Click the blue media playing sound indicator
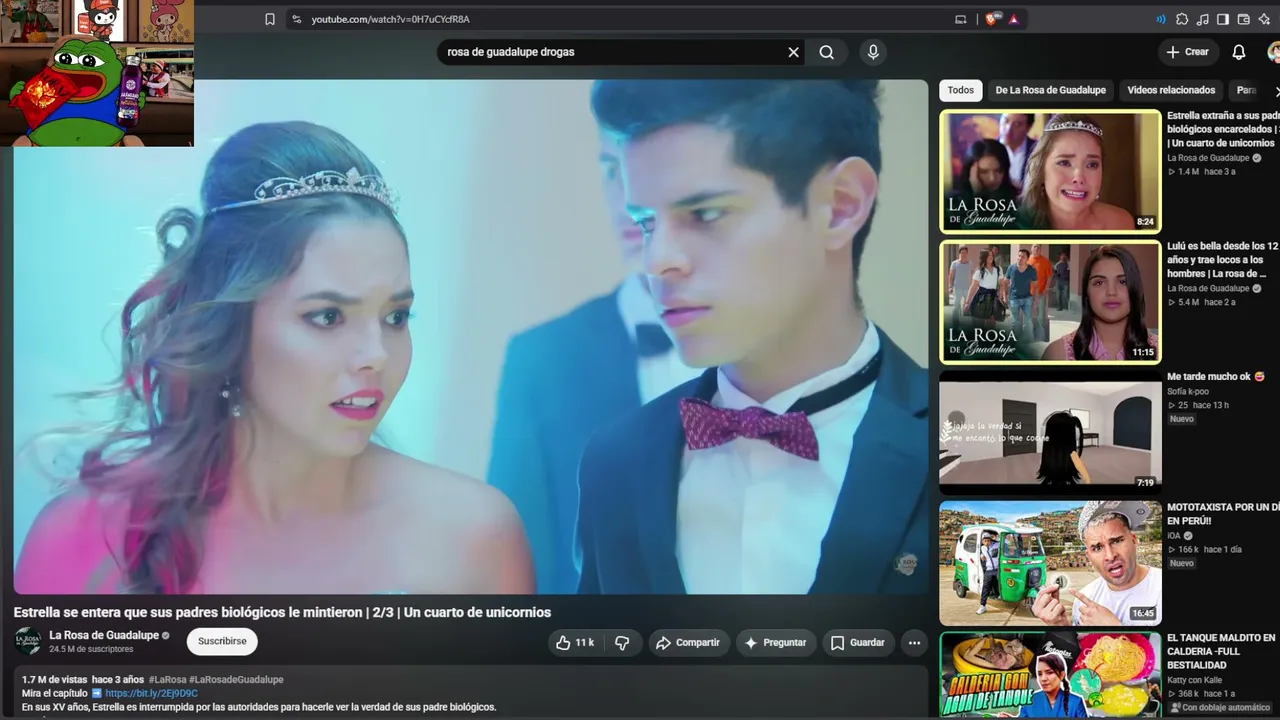 [1161, 19]
